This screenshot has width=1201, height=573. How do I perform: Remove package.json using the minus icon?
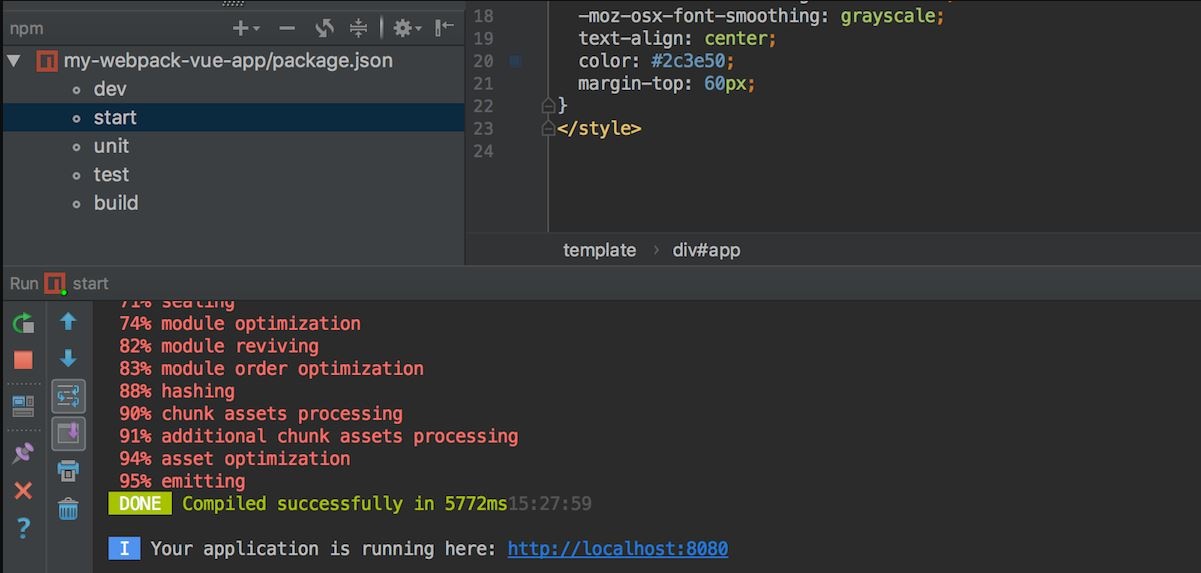tap(287, 29)
